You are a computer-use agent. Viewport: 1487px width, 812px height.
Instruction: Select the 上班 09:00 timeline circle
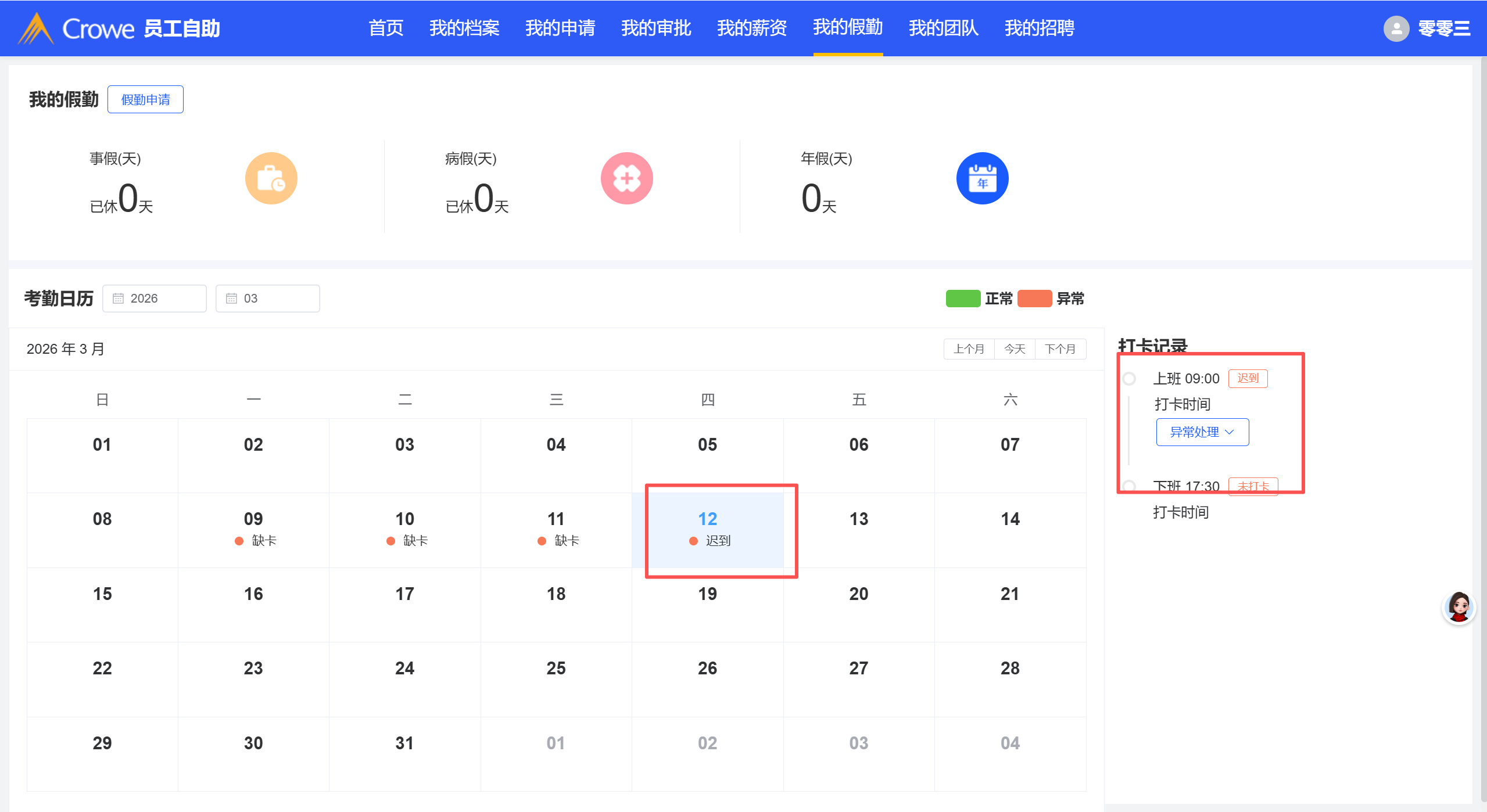tap(1129, 379)
